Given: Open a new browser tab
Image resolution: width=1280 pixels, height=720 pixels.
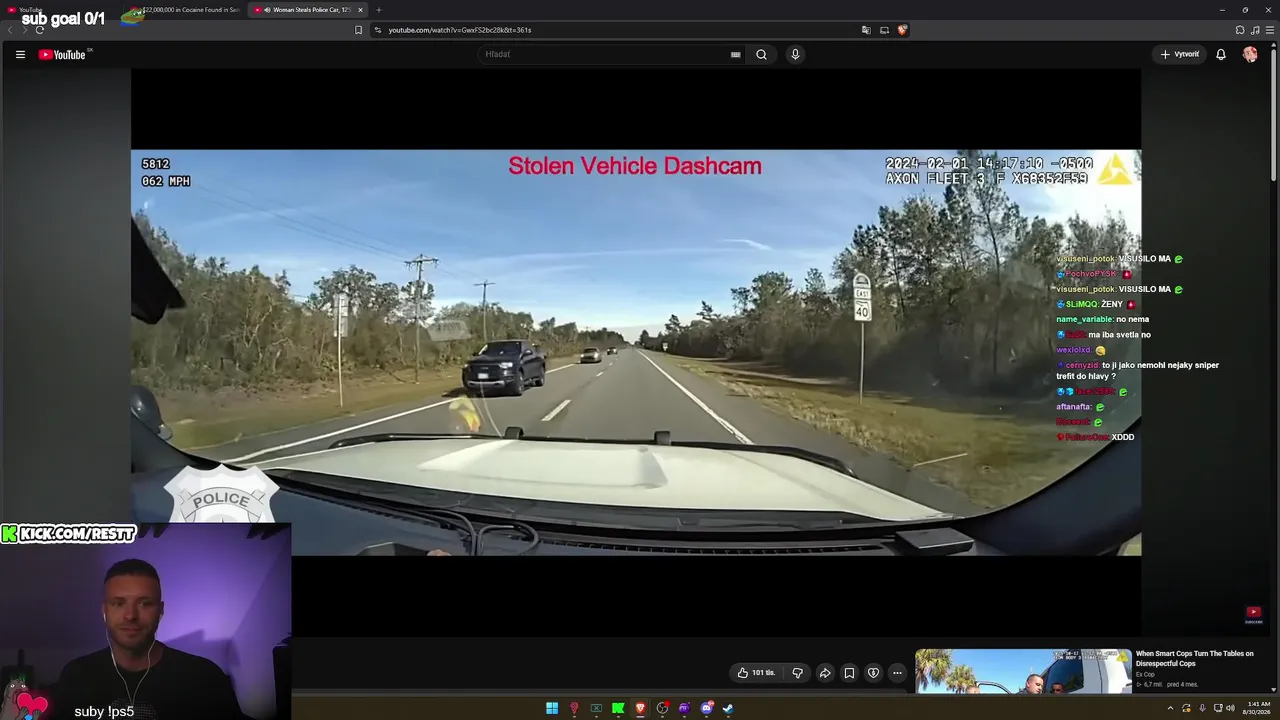Looking at the screenshot, I should 378,10.
